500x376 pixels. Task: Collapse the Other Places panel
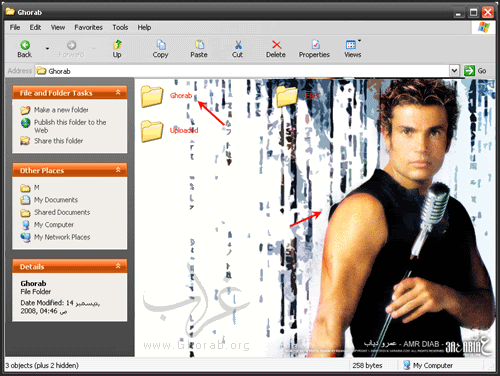coord(118,170)
